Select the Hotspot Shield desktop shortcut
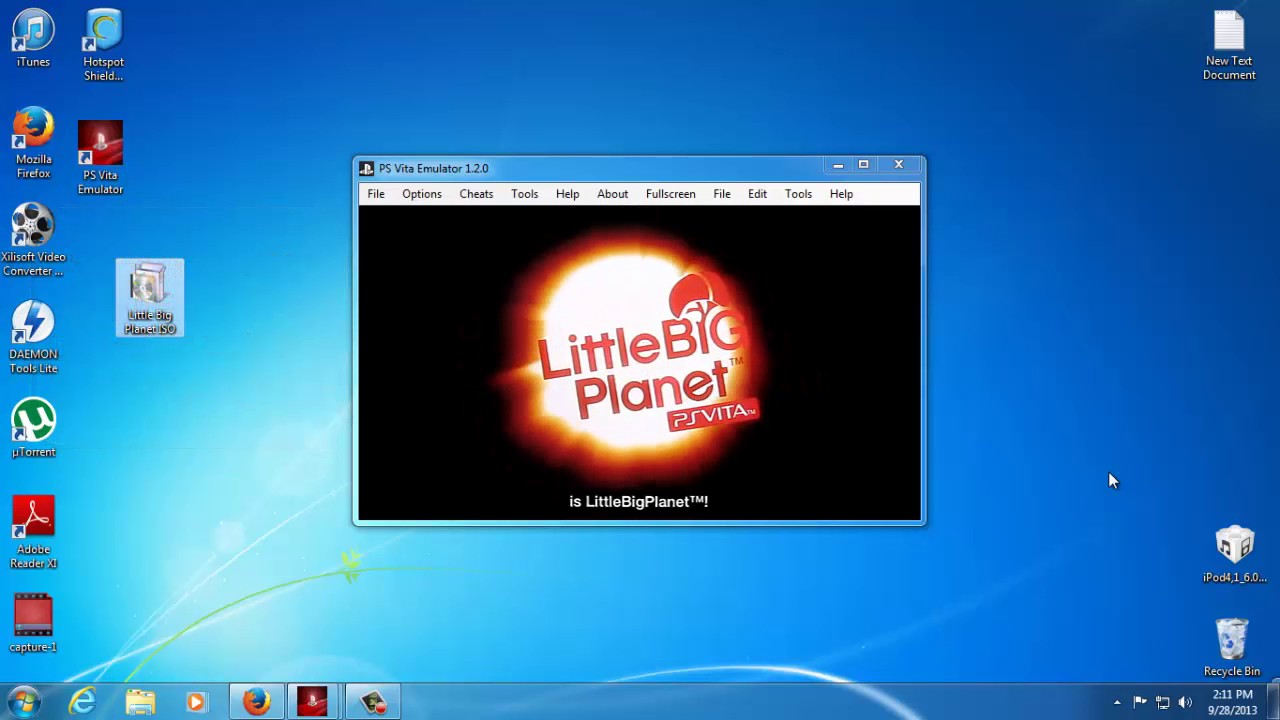Viewport: 1280px width, 720px height. 103,46
